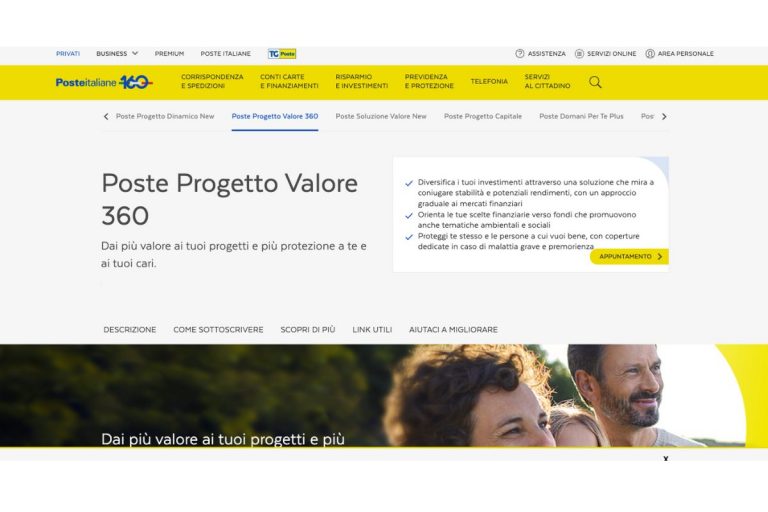Viewport: 768px width, 512px height.
Task: Click the search magnifier icon
Action: click(595, 82)
